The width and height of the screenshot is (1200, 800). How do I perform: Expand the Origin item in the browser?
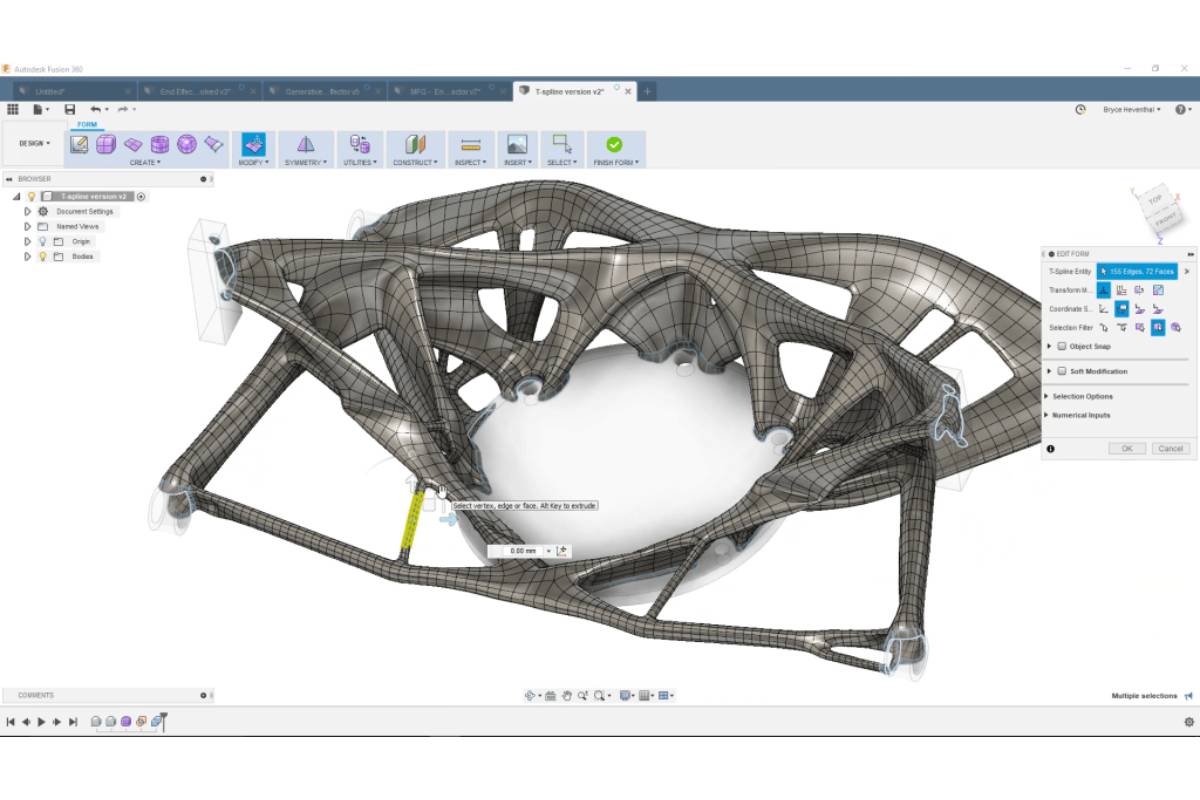tap(27, 241)
